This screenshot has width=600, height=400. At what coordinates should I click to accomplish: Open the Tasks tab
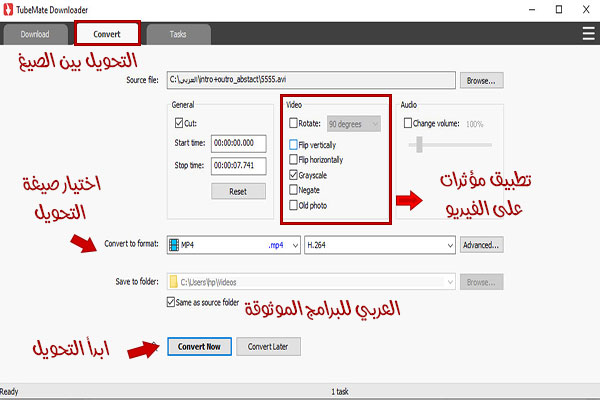point(178,34)
